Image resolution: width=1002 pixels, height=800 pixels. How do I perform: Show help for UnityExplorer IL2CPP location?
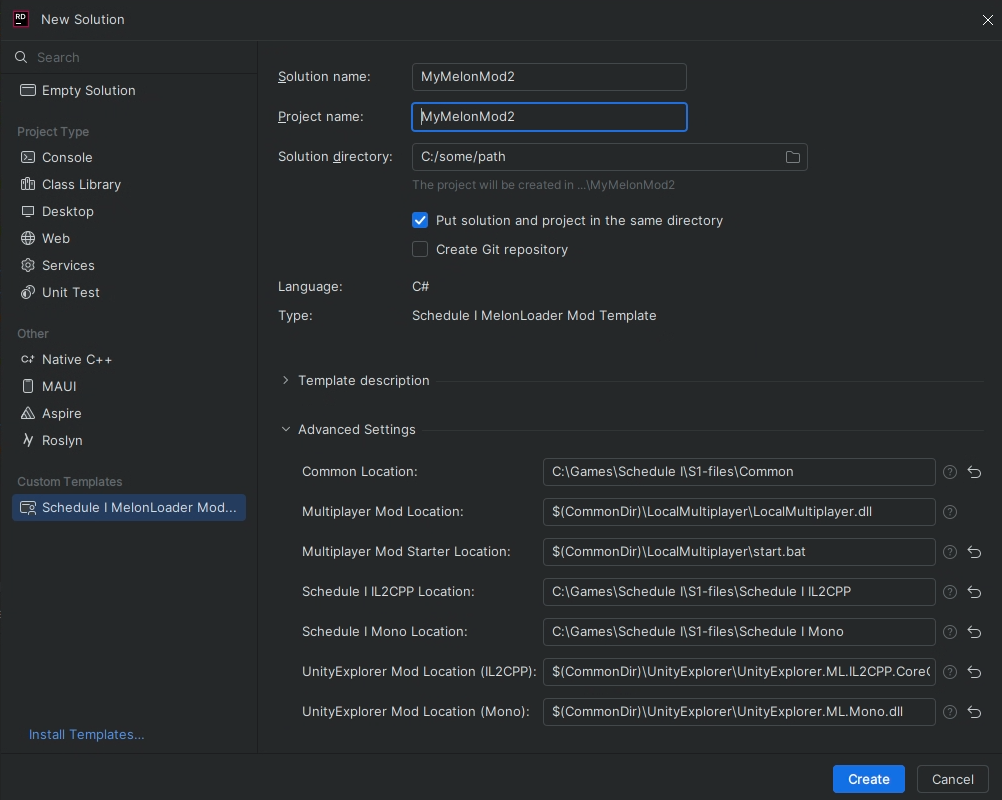[950, 672]
